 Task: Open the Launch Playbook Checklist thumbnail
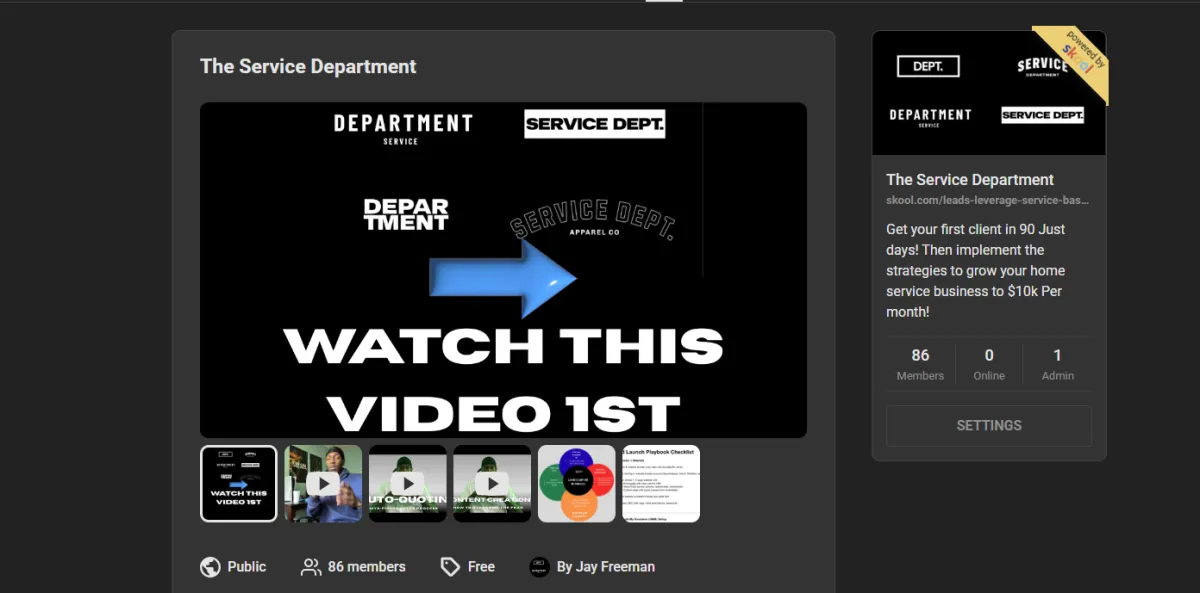[x=661, y=484]
